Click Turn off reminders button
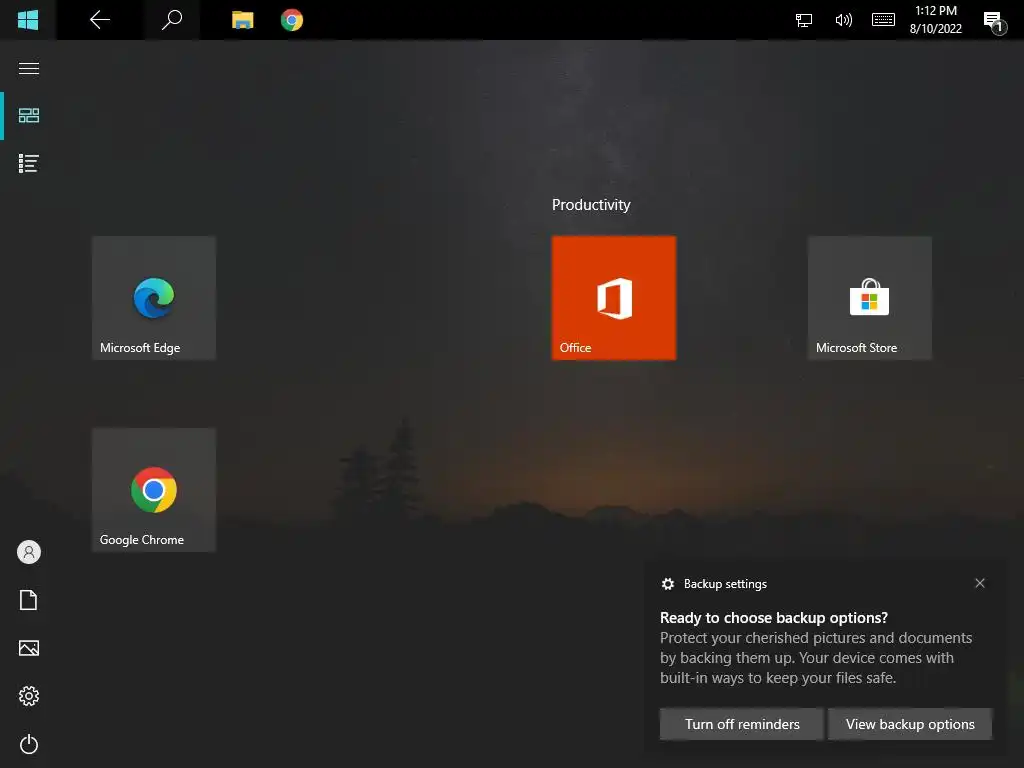Viewport: 1024px width, 768px height. [742, 724]
